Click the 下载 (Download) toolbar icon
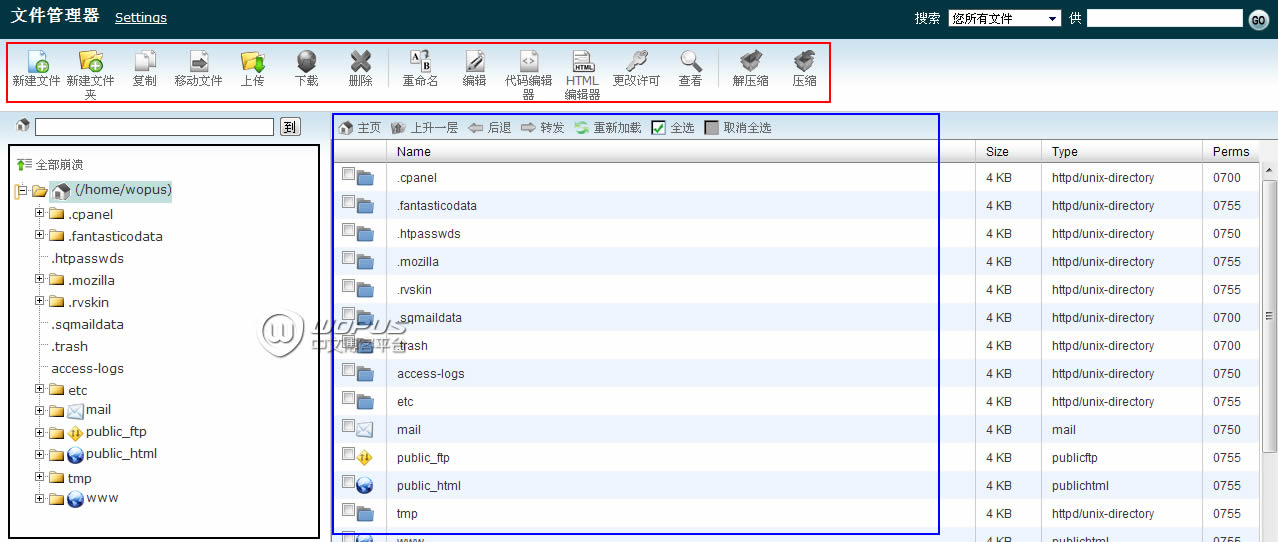 [x=307, y=61]
